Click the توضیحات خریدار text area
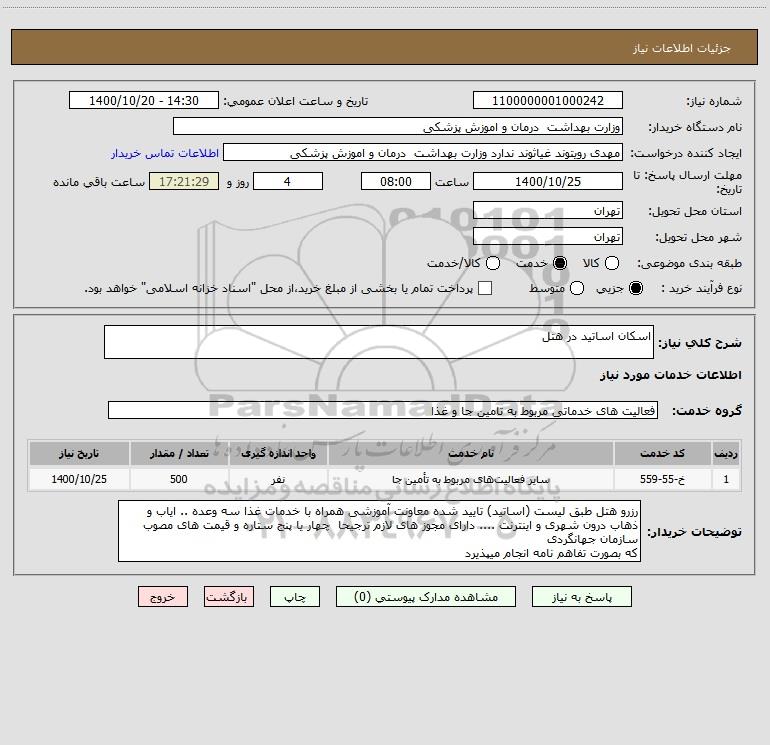Viewport: 770px width, 745px height. tap(380, 531)
